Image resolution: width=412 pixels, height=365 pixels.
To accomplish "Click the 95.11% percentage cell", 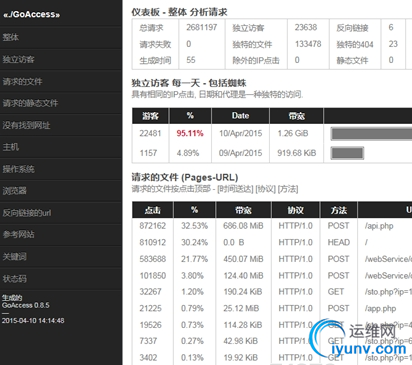I will 190,133.
